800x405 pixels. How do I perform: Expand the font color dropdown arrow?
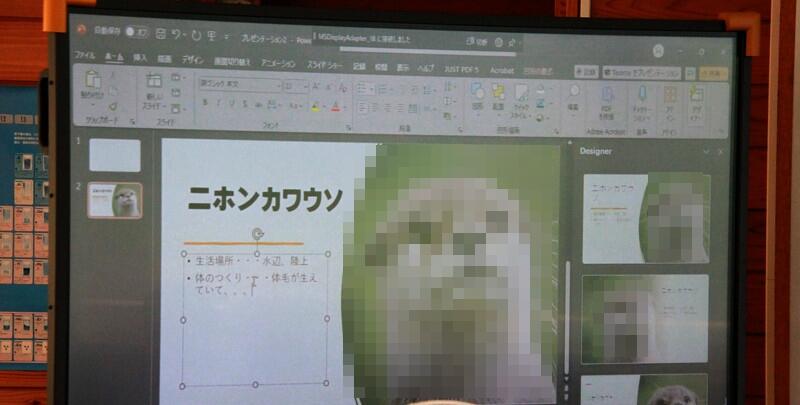pos(343,106)
